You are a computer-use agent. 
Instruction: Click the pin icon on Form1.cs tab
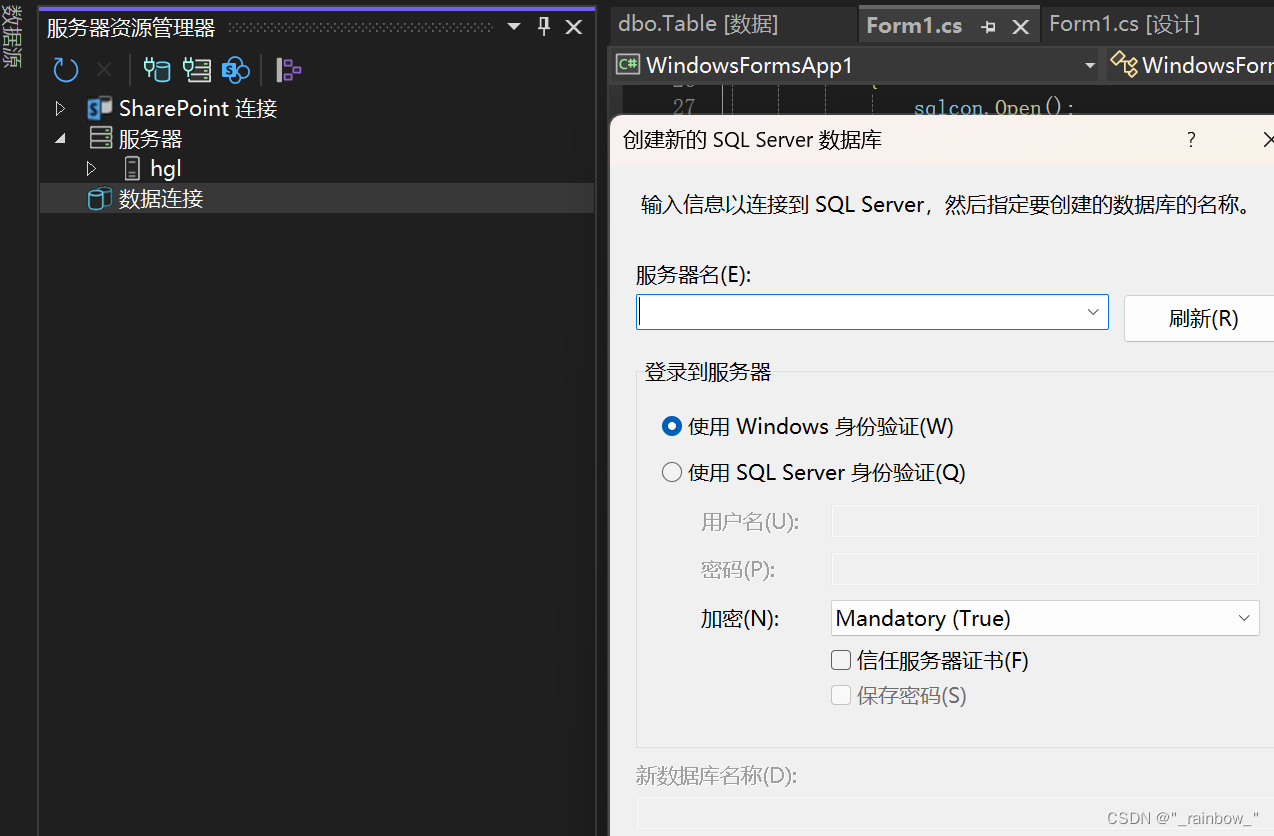(988, 27)
